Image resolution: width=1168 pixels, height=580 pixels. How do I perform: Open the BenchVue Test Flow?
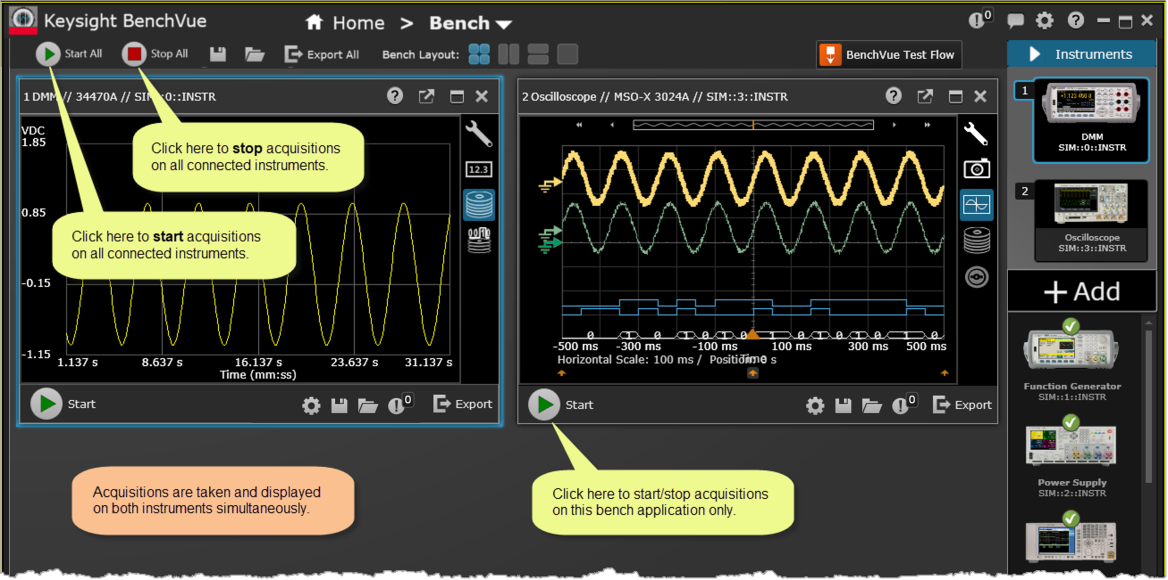click(x=888, y=55)
